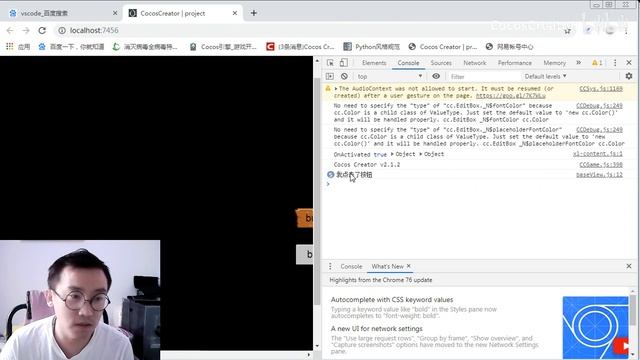
Task: Open the Network panel
Action: 475,63
